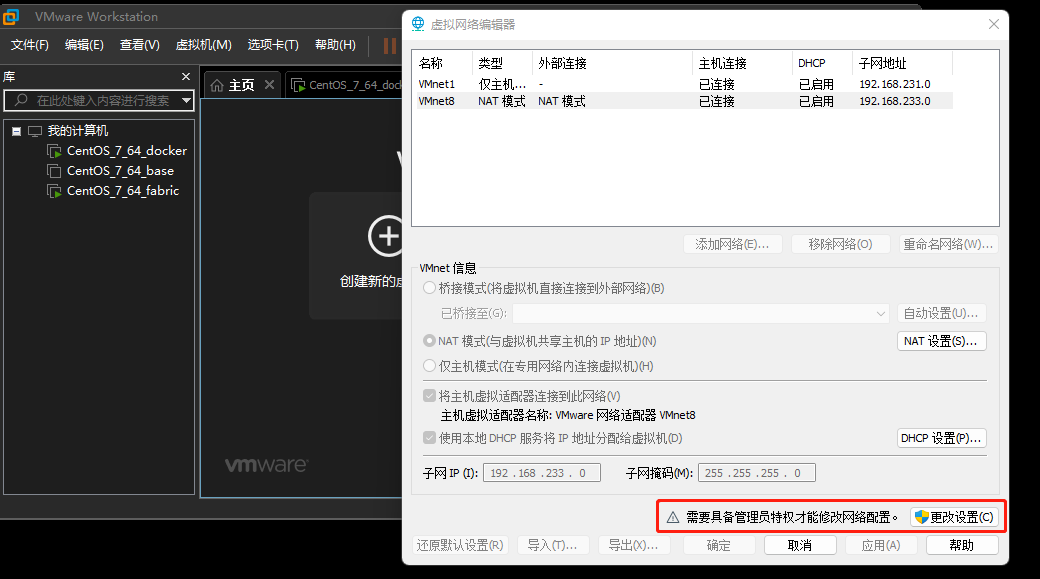Click the virtual network editor globe icon
Image resolution: width=1040 pixels, height=579 pixels.
click(418, 24)
